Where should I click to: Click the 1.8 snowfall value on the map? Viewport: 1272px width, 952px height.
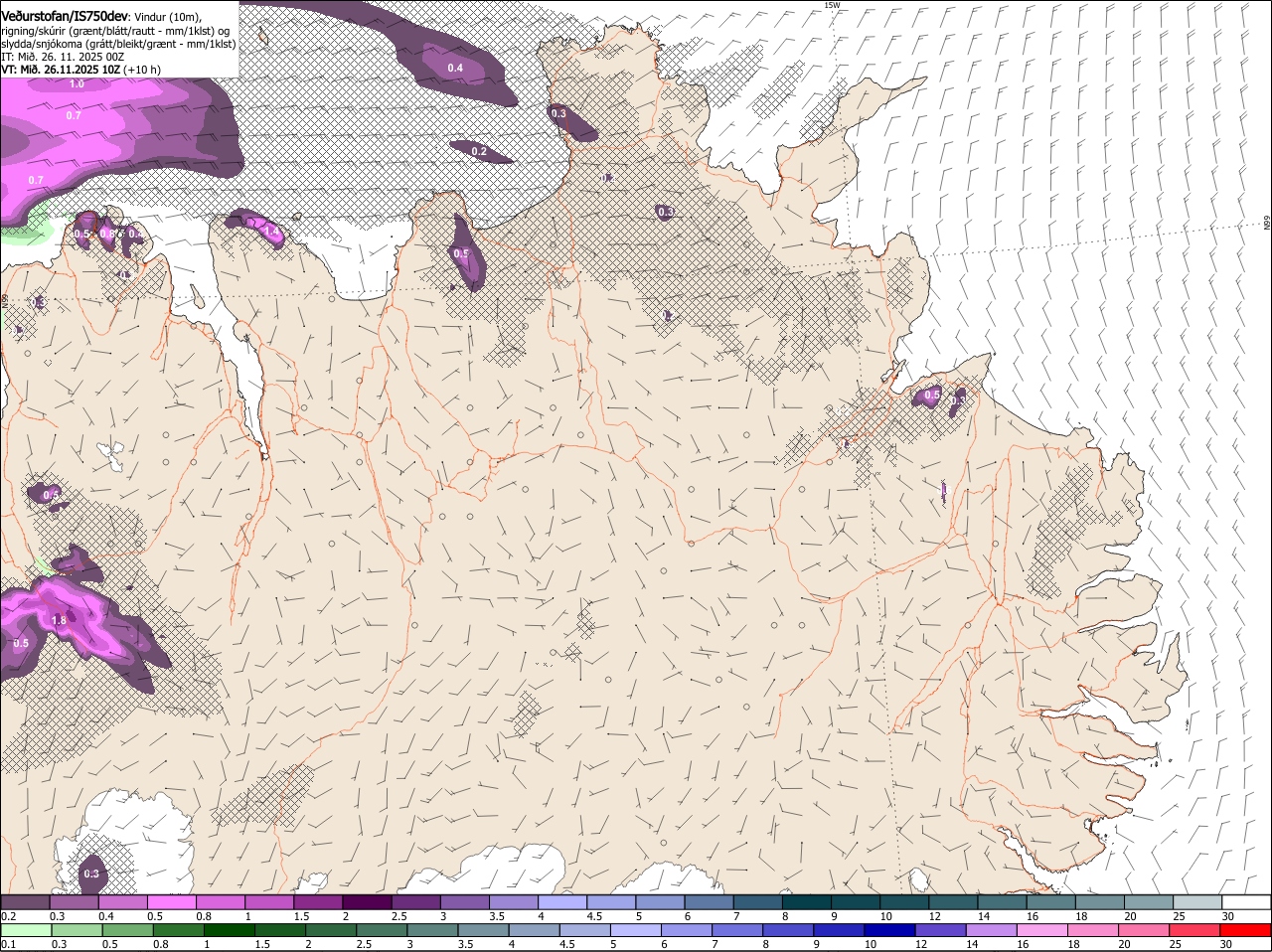point(59,621)
